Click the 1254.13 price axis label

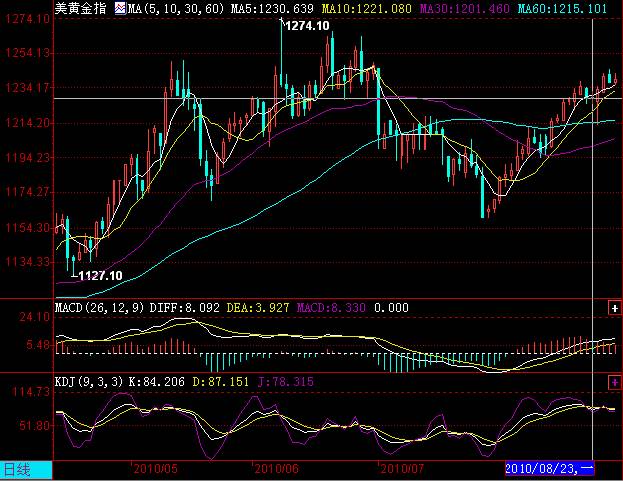[28, 53]
